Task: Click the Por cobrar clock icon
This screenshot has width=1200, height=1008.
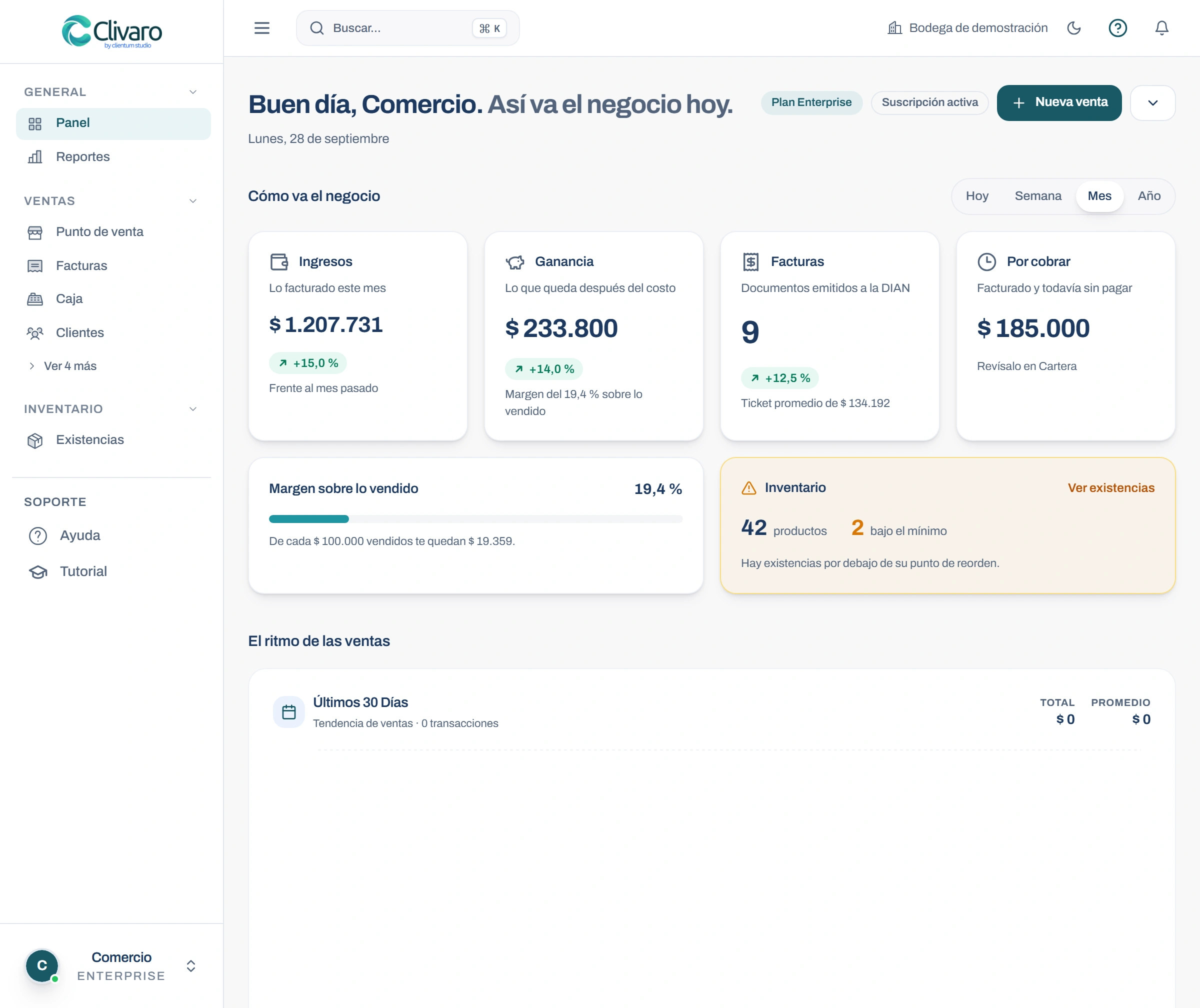Action: [x=987, y=261]
